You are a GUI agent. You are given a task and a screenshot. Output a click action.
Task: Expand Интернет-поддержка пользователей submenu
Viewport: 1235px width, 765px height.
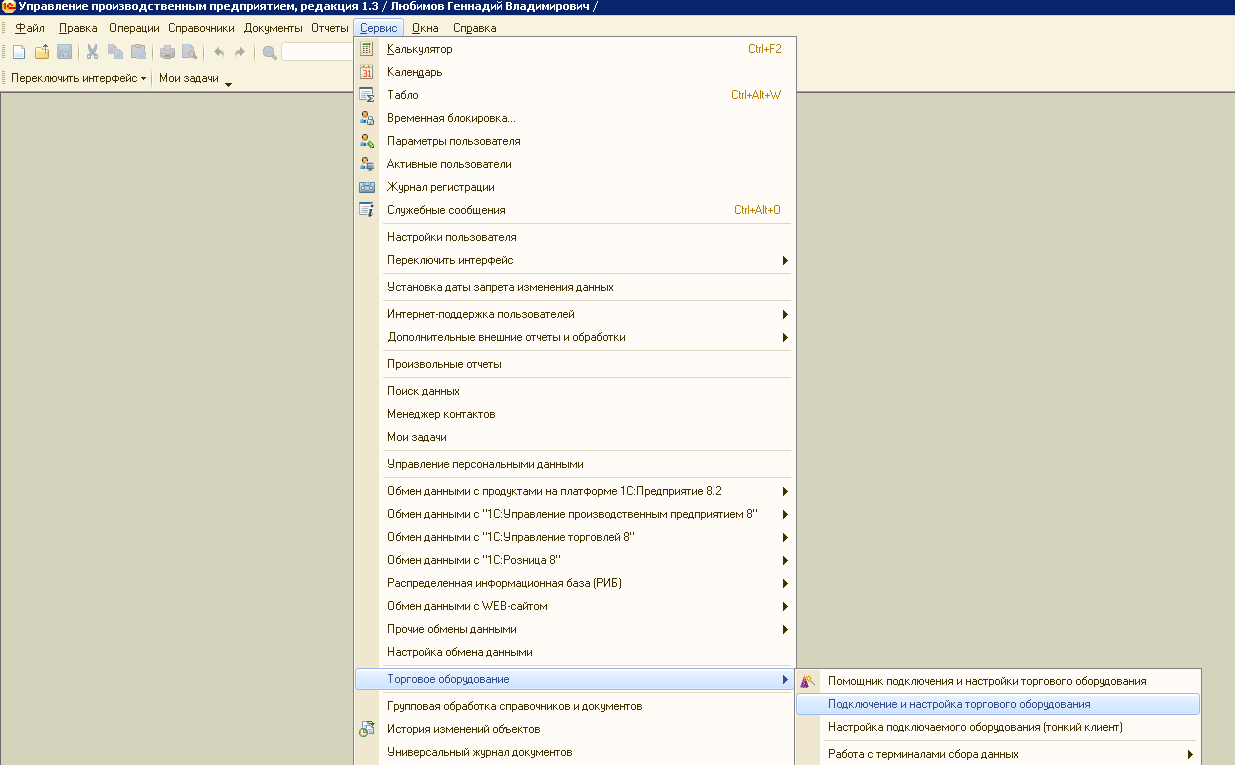(481, 314)
